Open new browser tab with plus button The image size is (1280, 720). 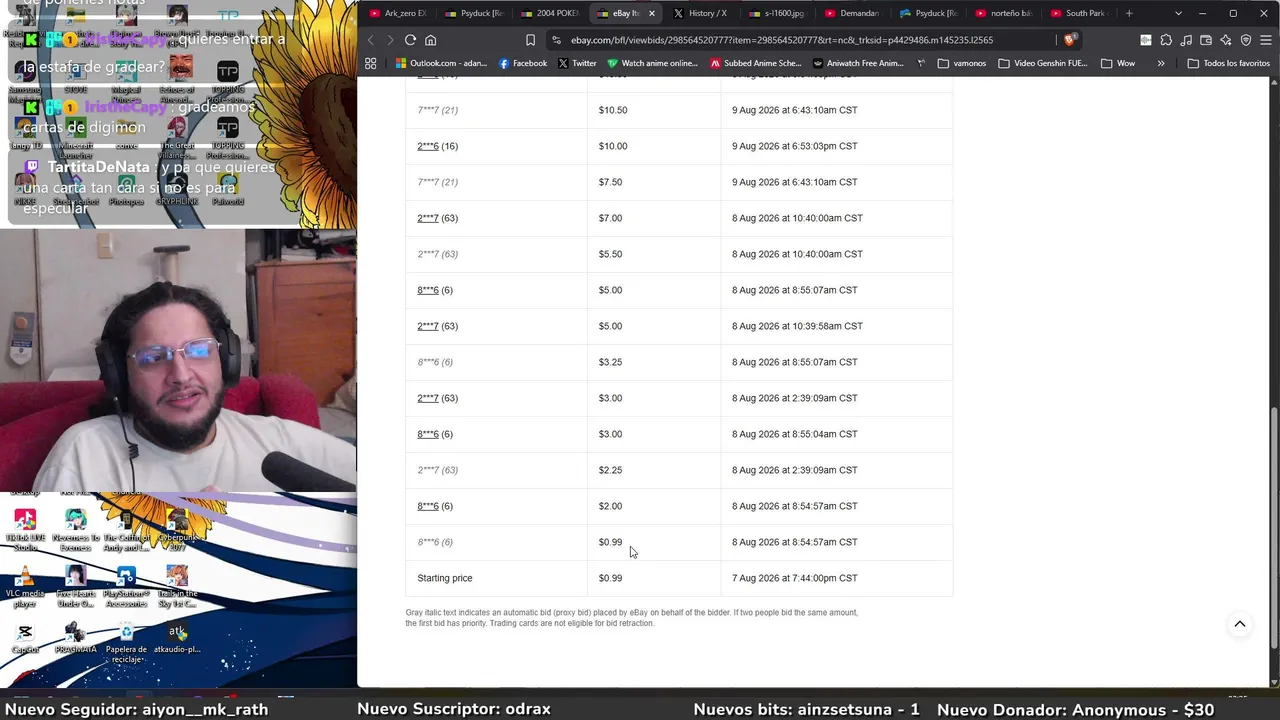pos(1129,13)
